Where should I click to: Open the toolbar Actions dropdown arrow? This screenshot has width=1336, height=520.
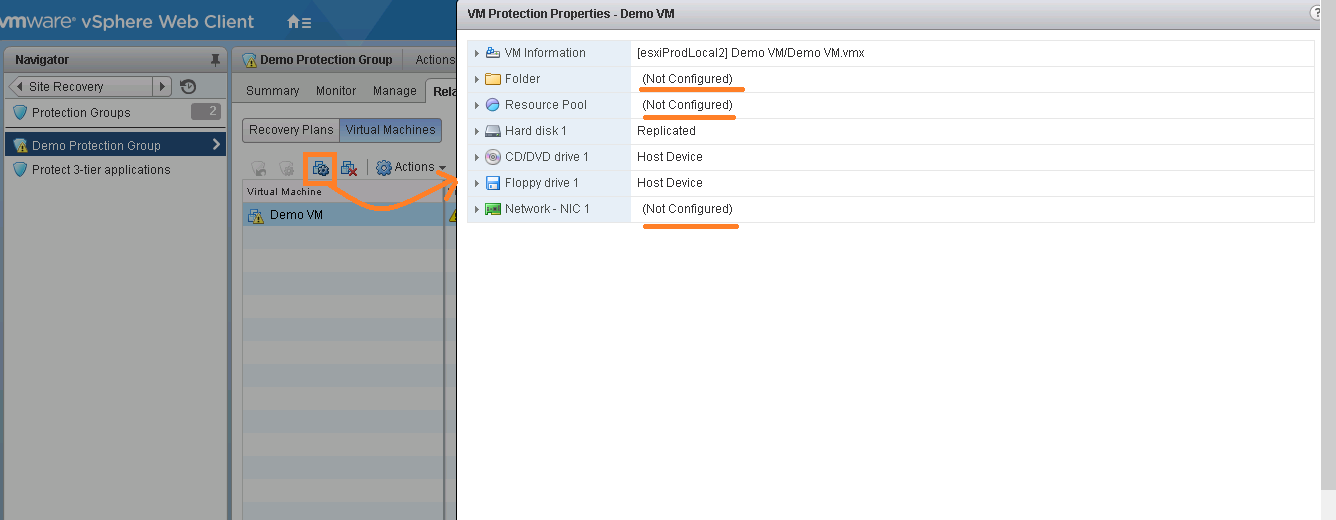[442, 168]
